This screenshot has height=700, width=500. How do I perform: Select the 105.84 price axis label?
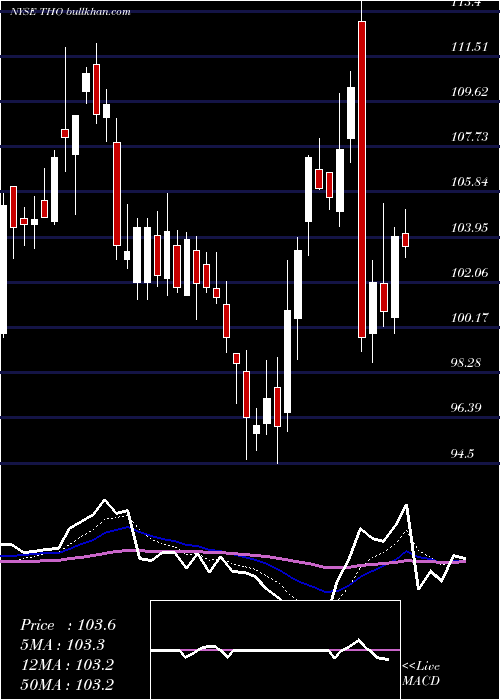[x=470, y=182]
